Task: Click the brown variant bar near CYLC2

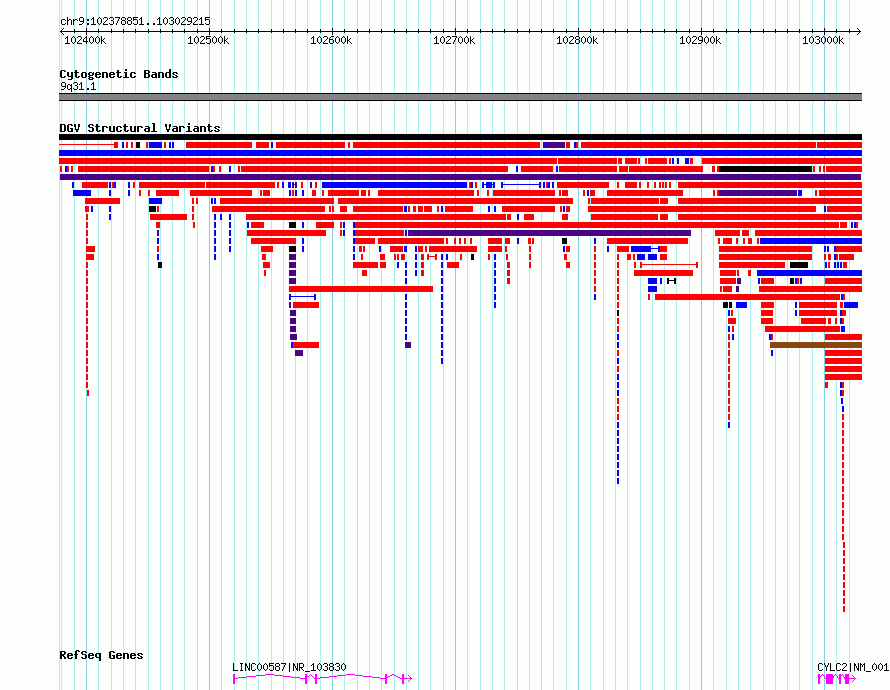Action: [x=816, y=345]
